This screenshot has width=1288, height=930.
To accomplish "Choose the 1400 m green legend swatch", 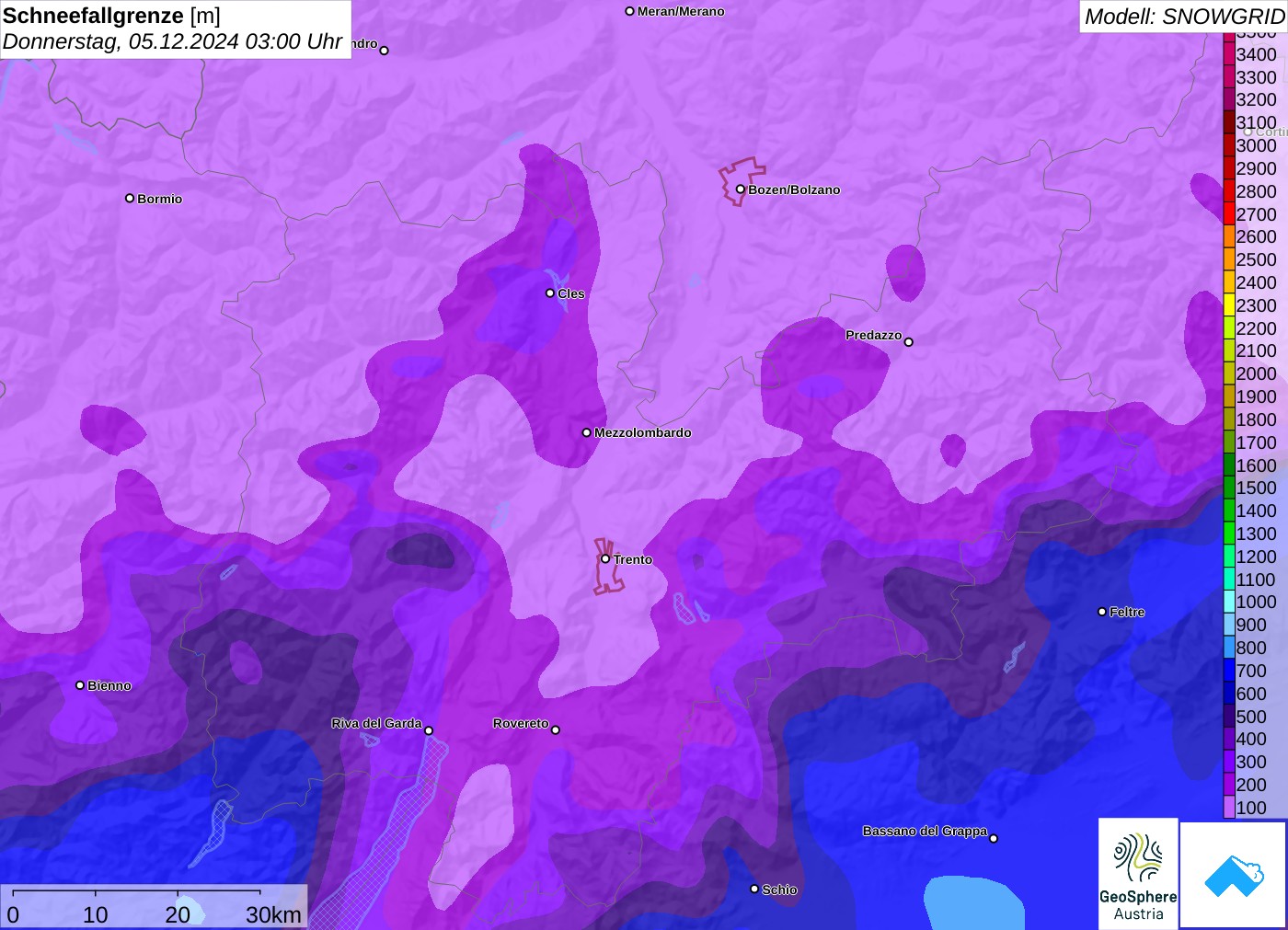I will click(1229, 511).
